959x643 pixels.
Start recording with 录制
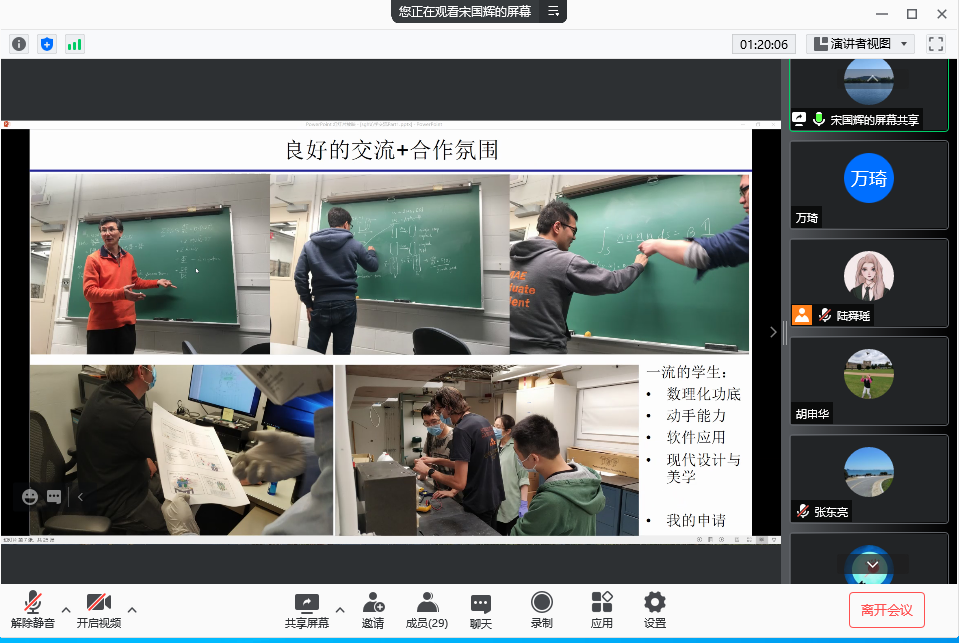pos(541,609)
